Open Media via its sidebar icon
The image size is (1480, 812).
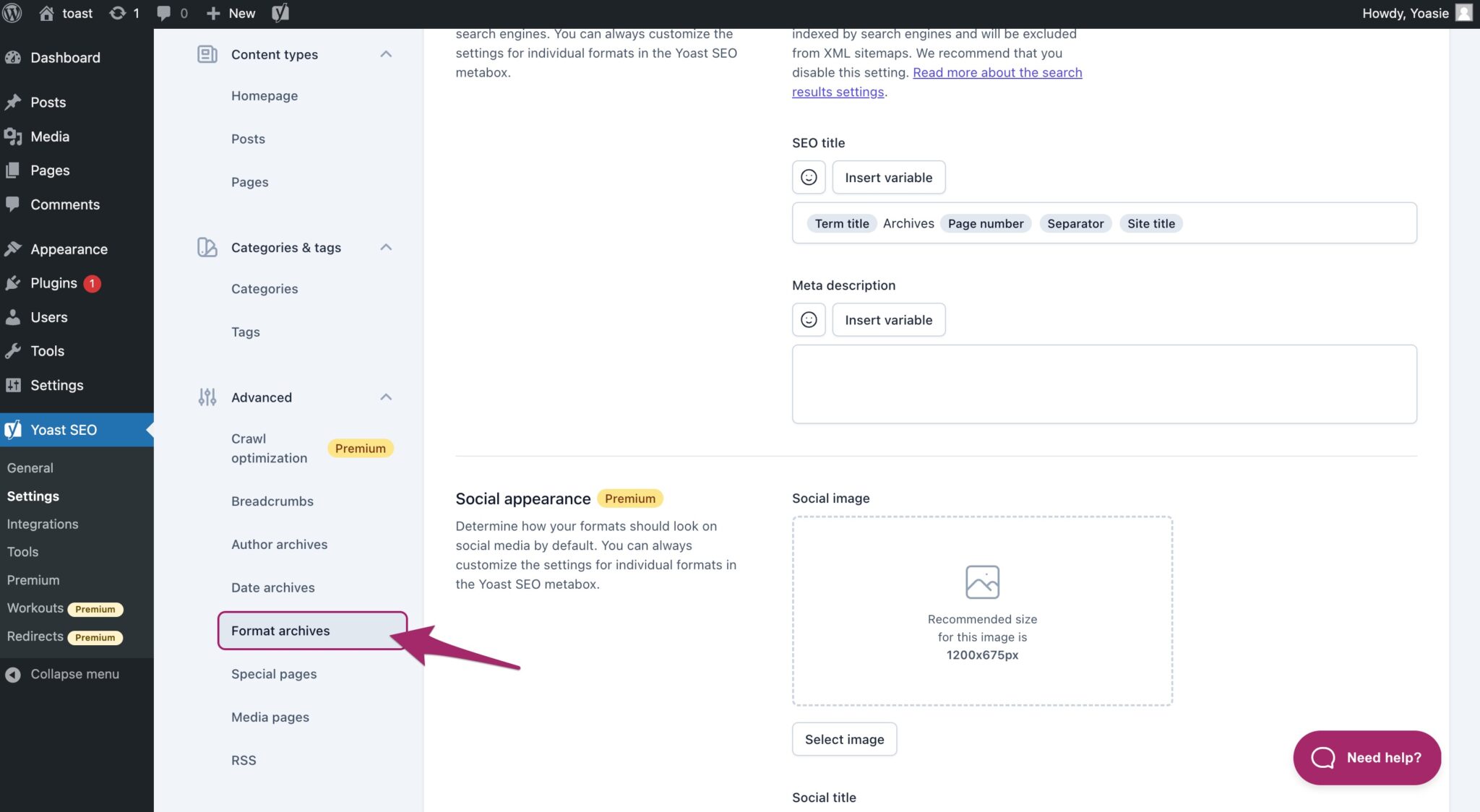click(x=14, y=137)
